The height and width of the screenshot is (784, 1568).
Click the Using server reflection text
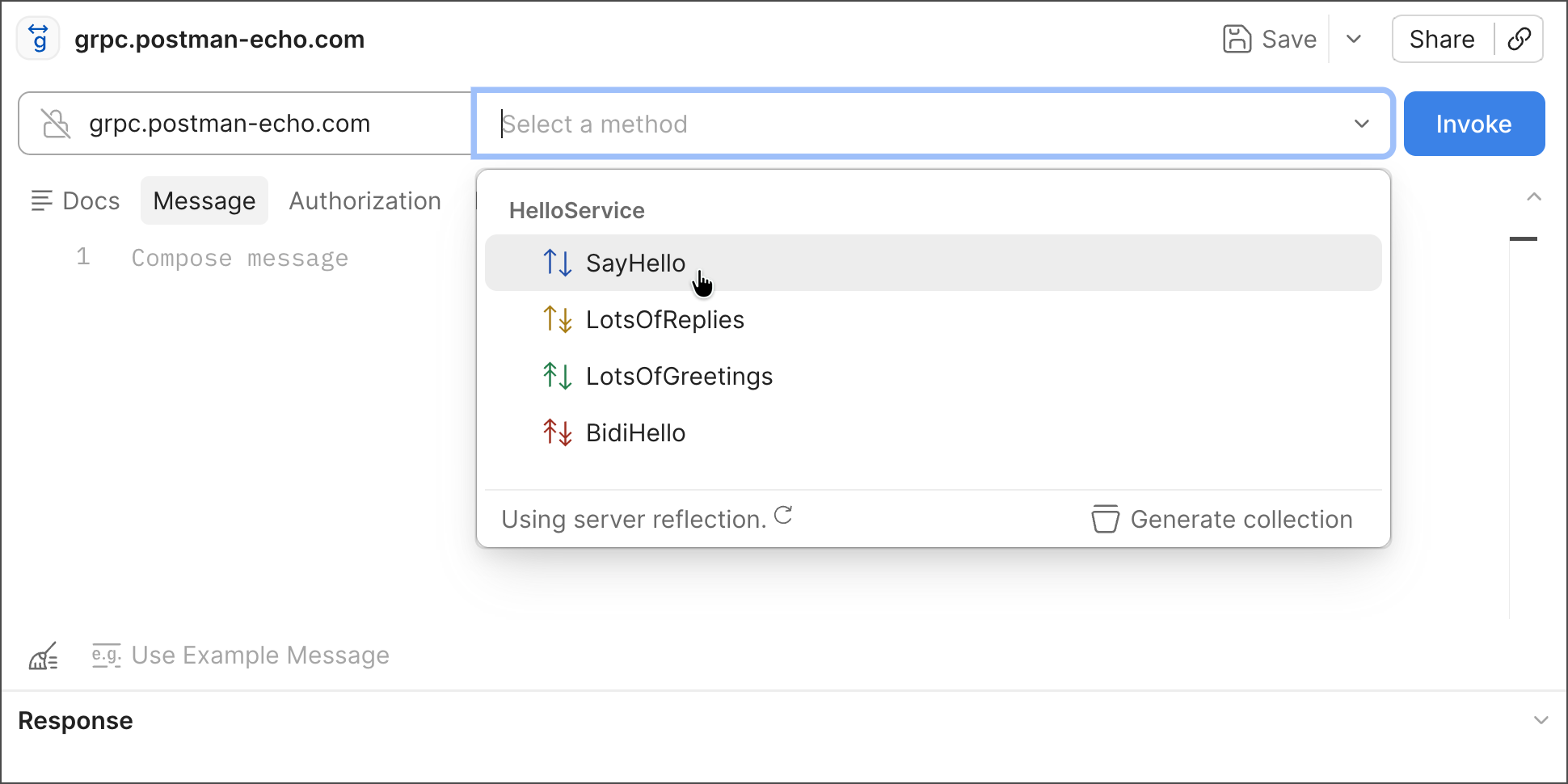click(634, 519)
